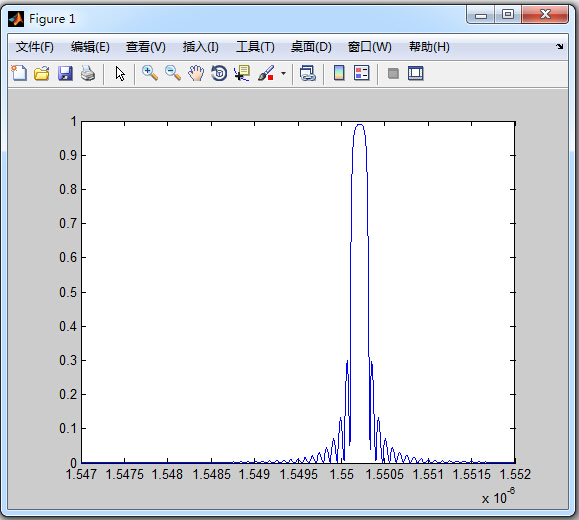
Task: Activate the Zoom In magnifier tool
Action: tap(150, 73)
